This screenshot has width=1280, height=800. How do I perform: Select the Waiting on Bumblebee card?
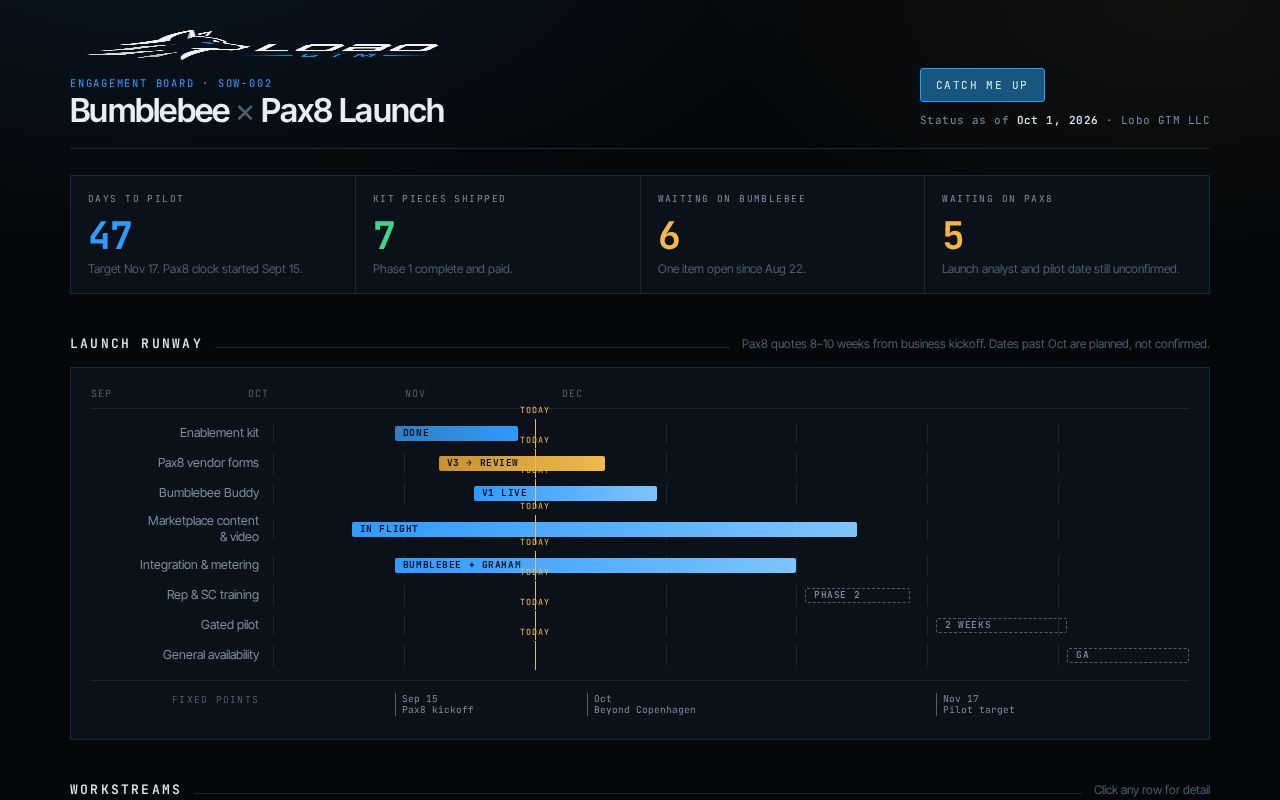(x=783, y=234)
